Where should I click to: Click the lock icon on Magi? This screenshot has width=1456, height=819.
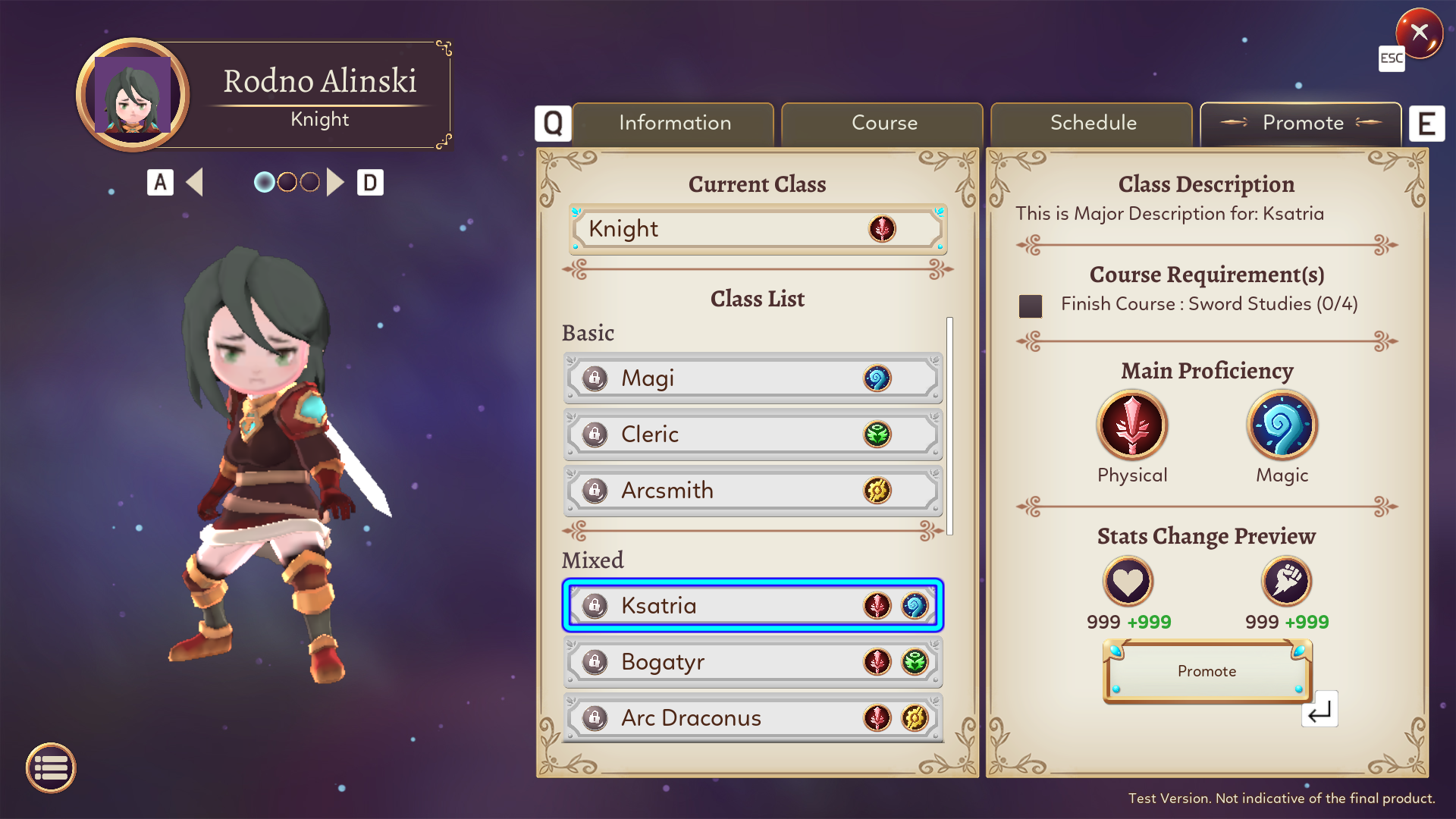[595, 378]
